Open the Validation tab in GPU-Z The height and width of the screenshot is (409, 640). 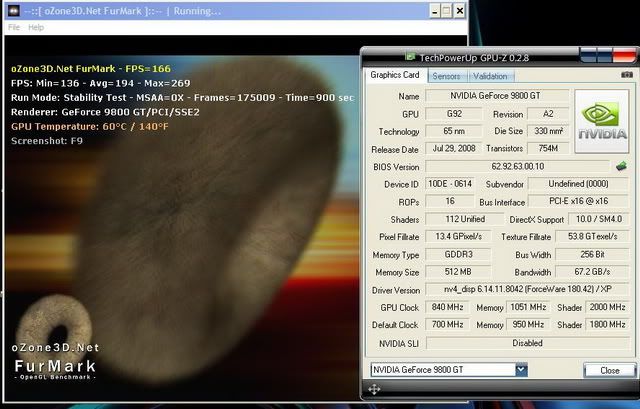point(490,76)
